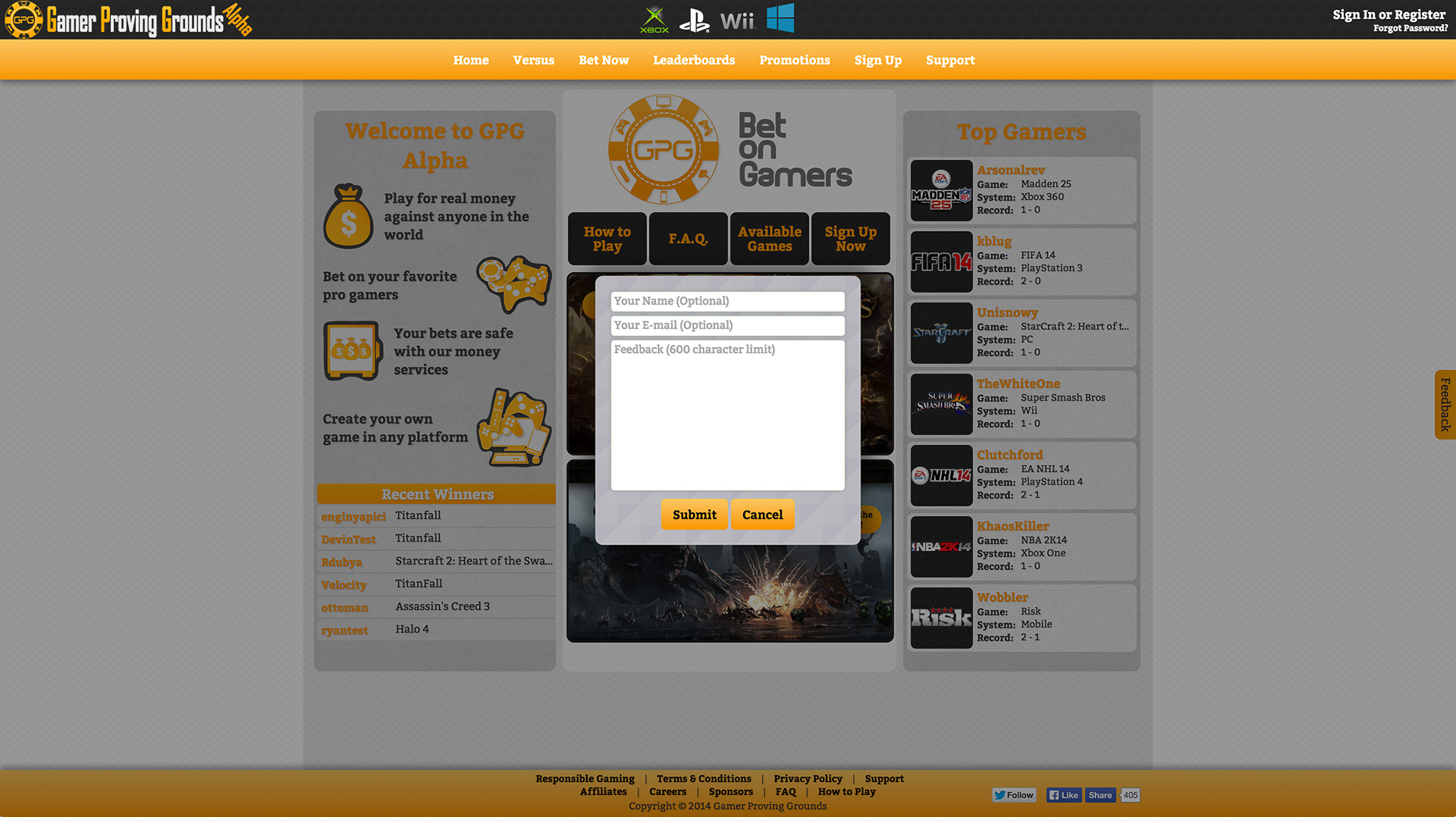Open the Careers footer link
Image resolution: width=1456 pixels, height=817 pixels.
[667, 791]
